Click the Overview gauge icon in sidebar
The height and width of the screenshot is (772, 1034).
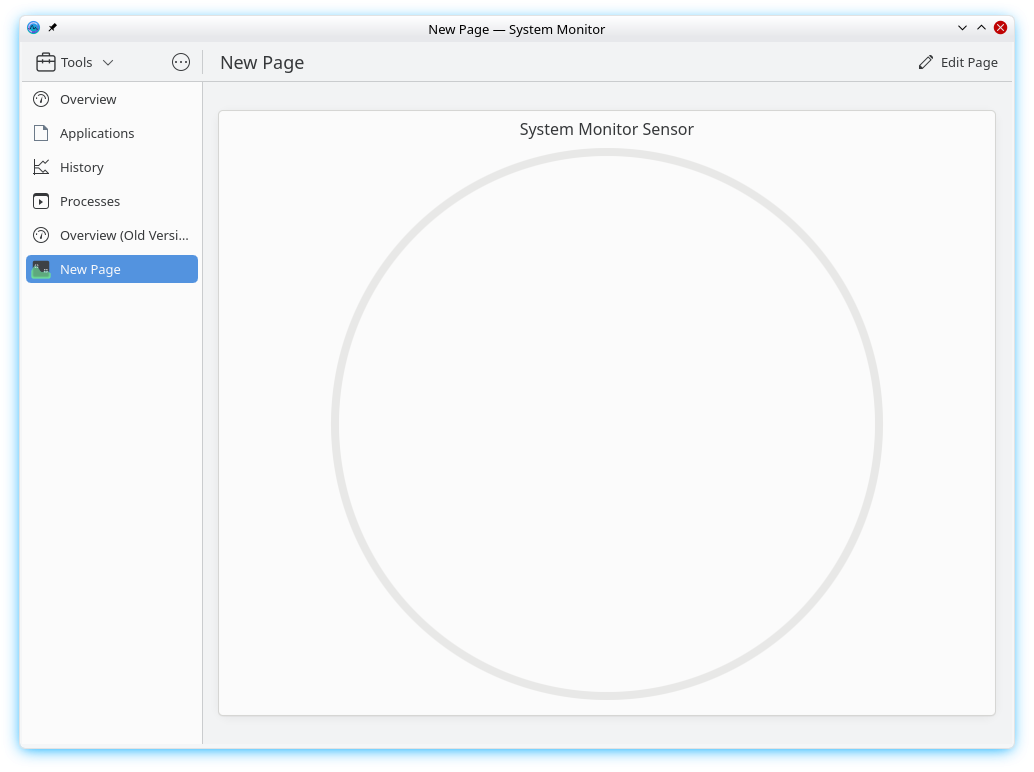(x=41, y=99)
